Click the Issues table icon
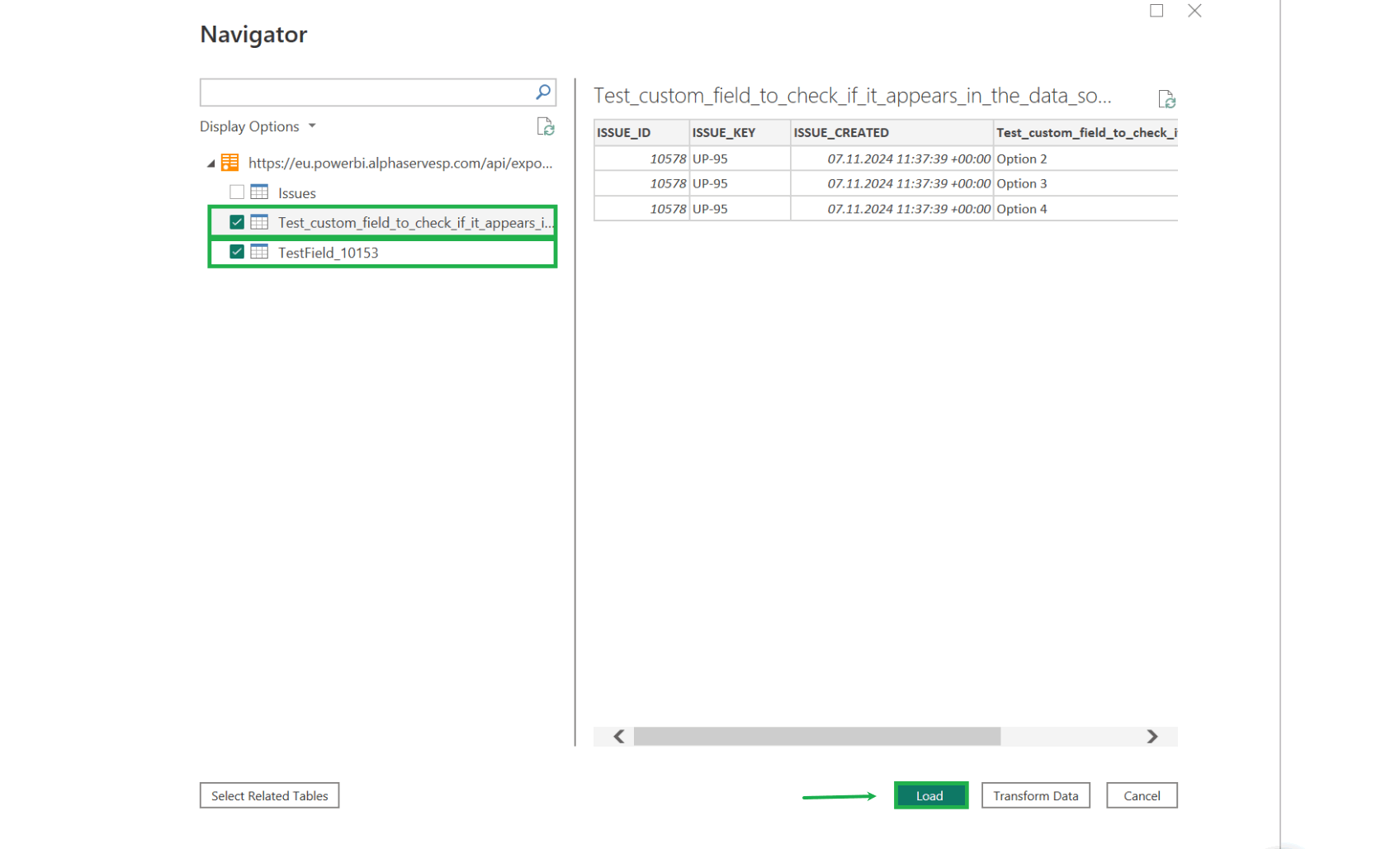 point(259,192)
